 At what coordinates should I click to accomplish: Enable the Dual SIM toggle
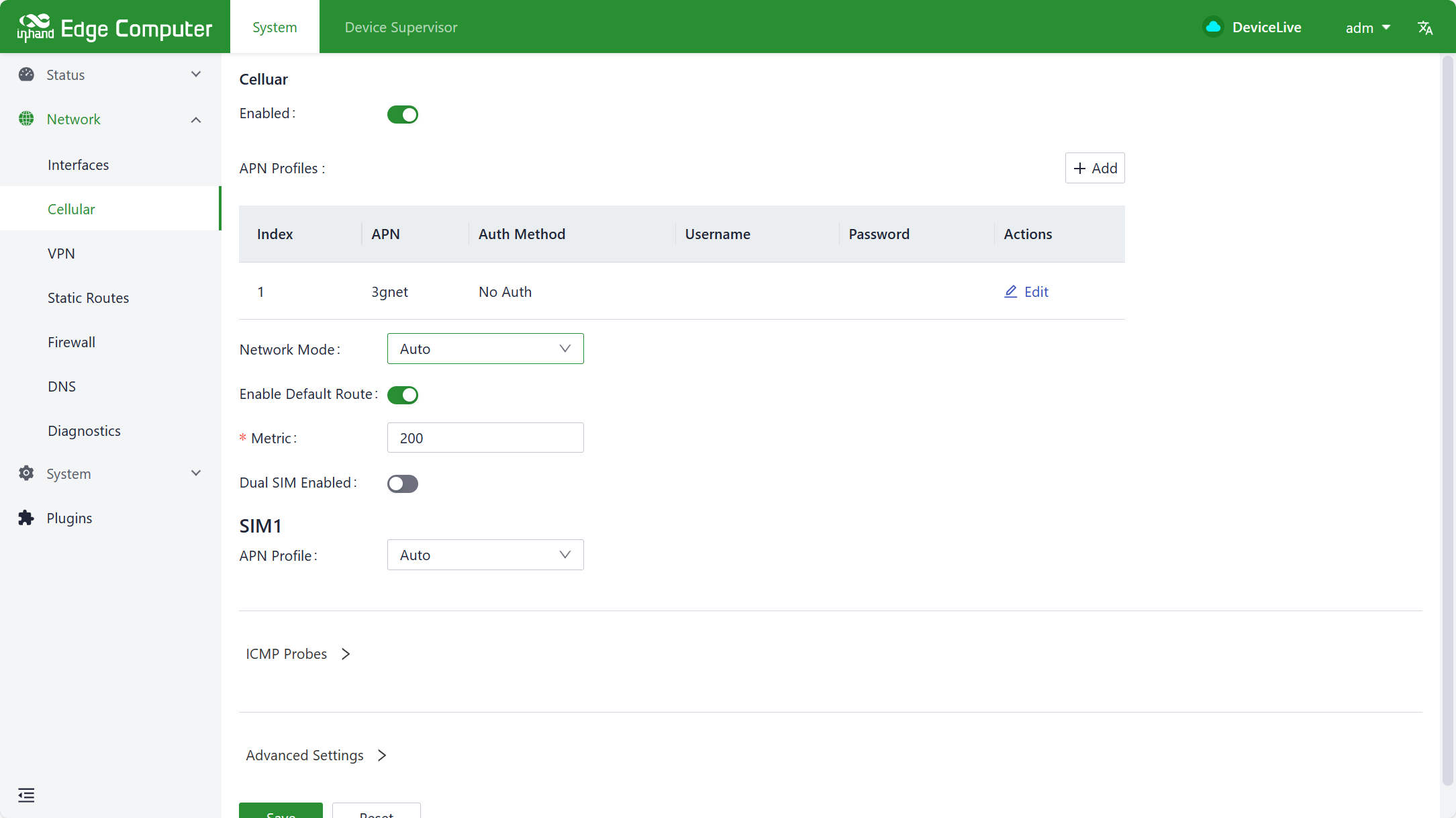click(402, 484)
